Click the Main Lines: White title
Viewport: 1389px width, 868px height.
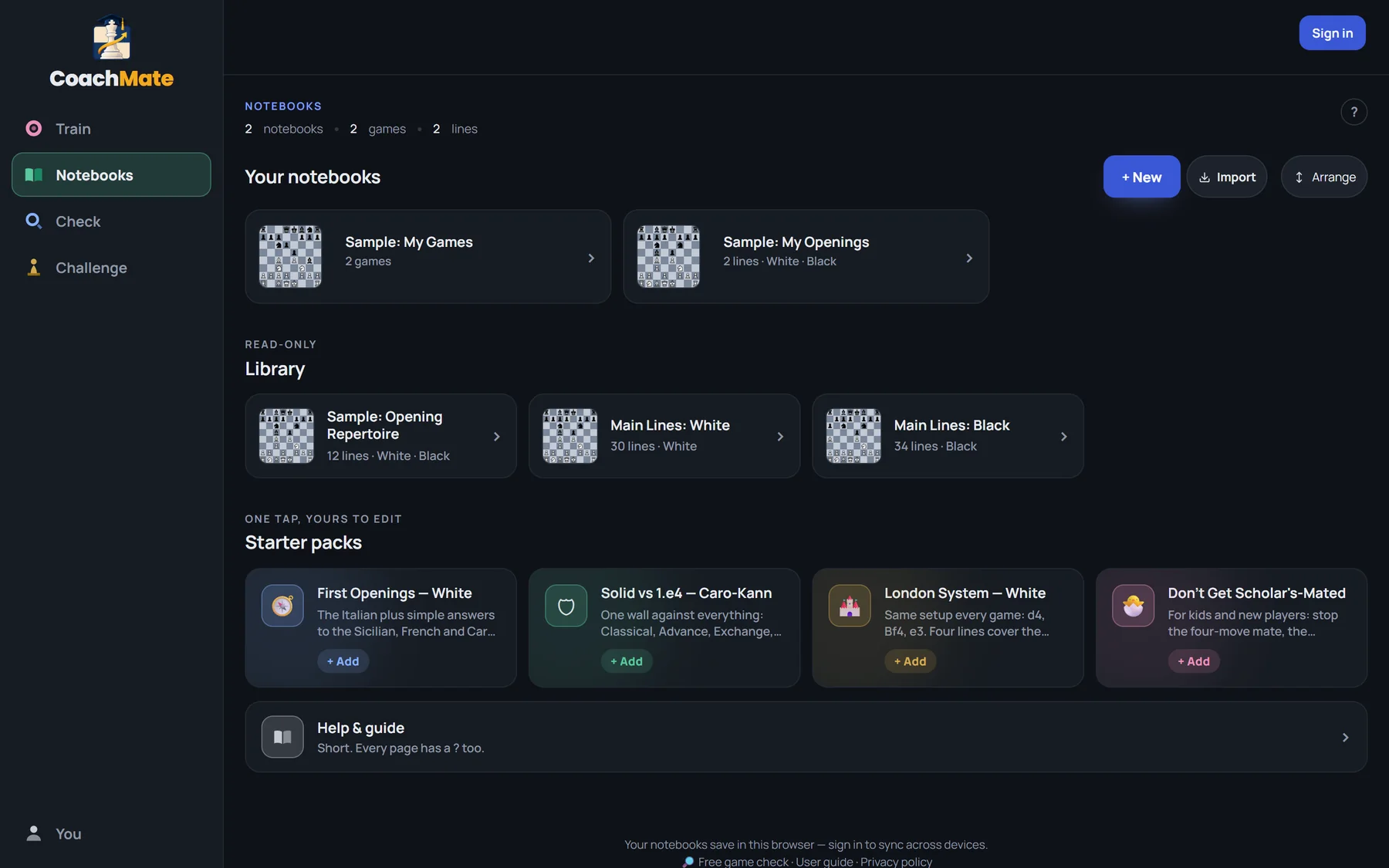tap(670, 425)
